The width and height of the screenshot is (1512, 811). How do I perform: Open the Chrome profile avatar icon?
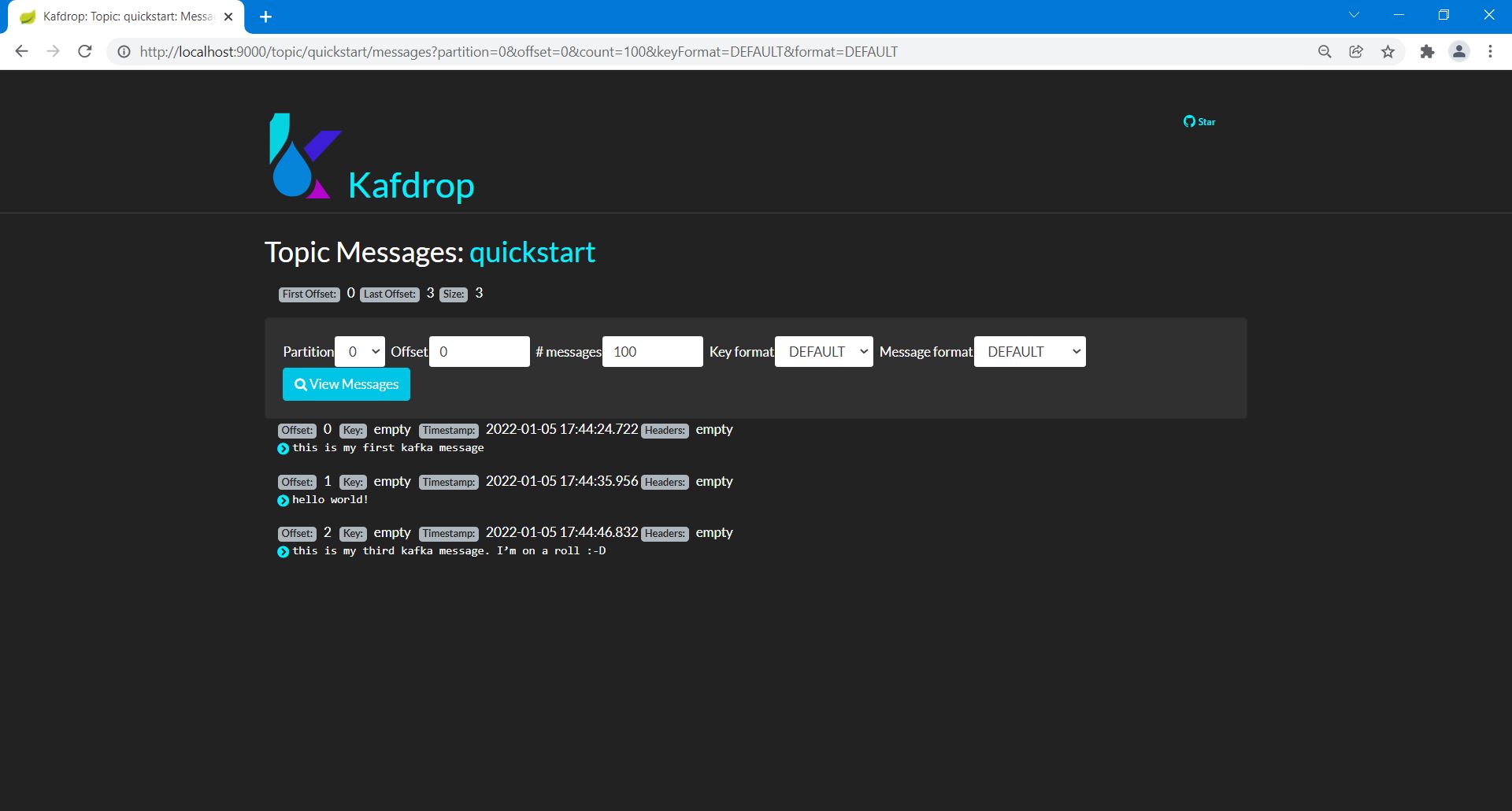1458,52
